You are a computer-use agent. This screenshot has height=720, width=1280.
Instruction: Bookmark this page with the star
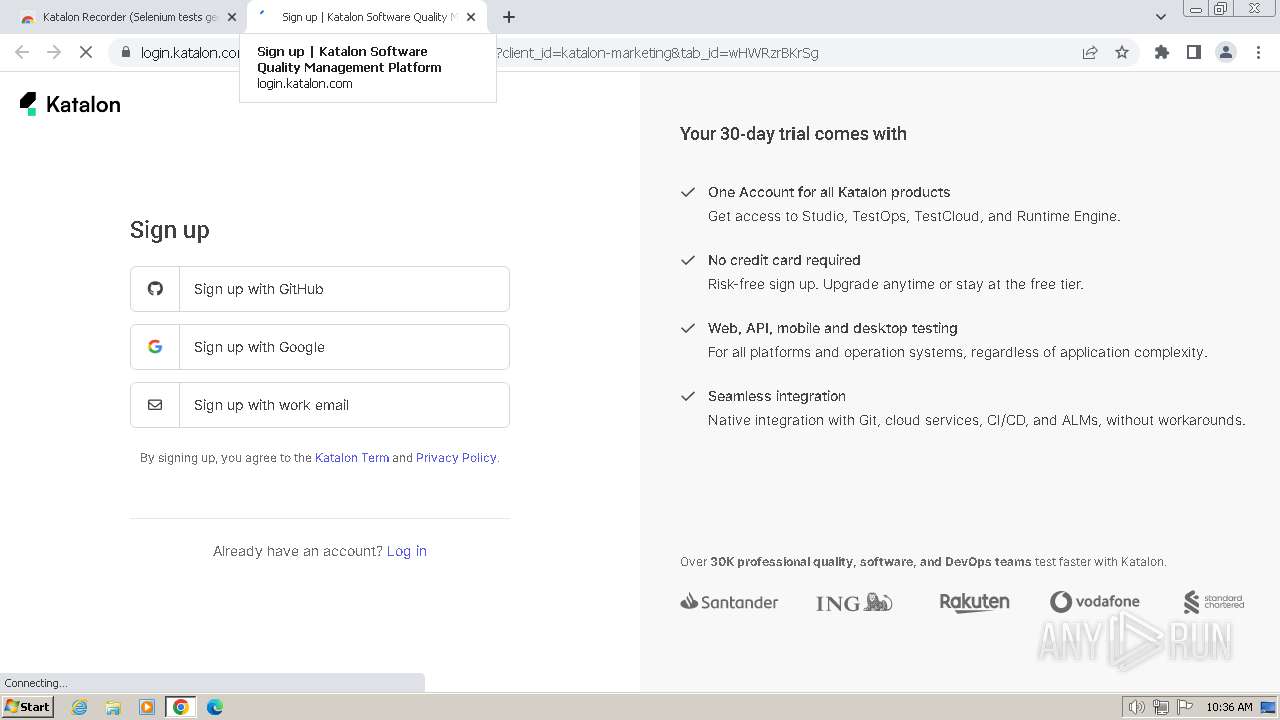pos(1122,52)
